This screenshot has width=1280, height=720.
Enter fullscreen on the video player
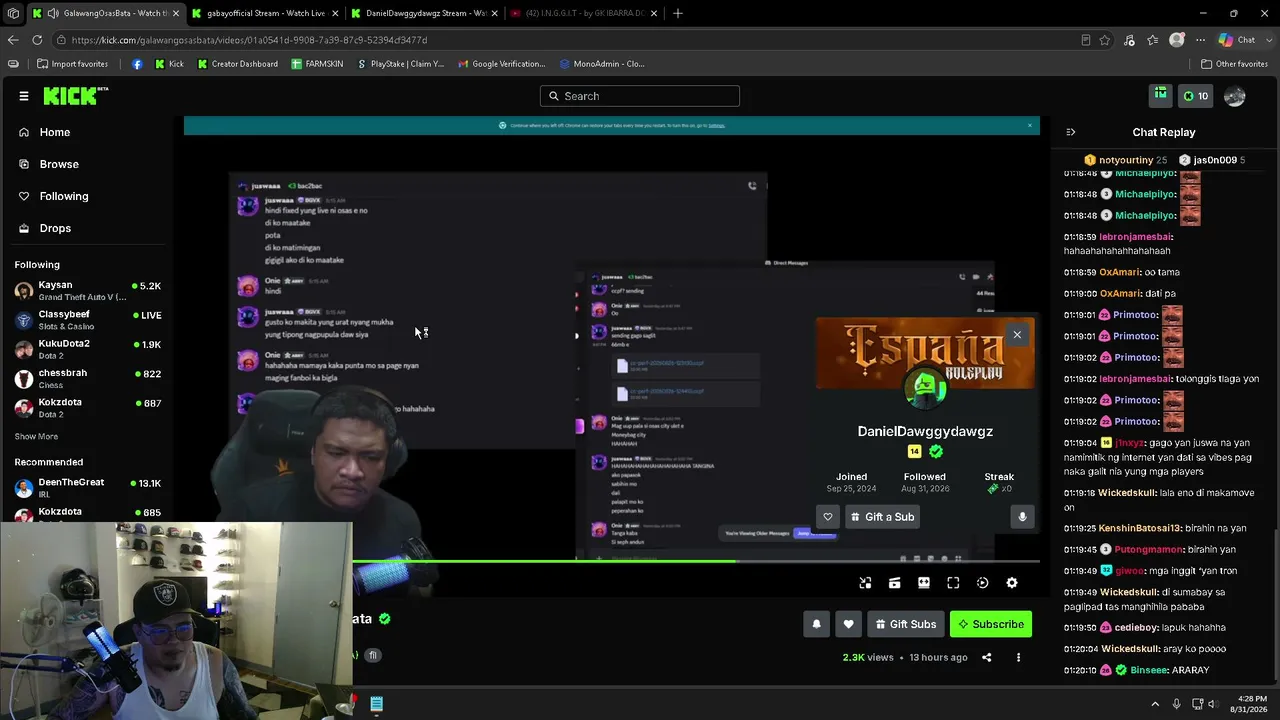(x=953, y=583)
